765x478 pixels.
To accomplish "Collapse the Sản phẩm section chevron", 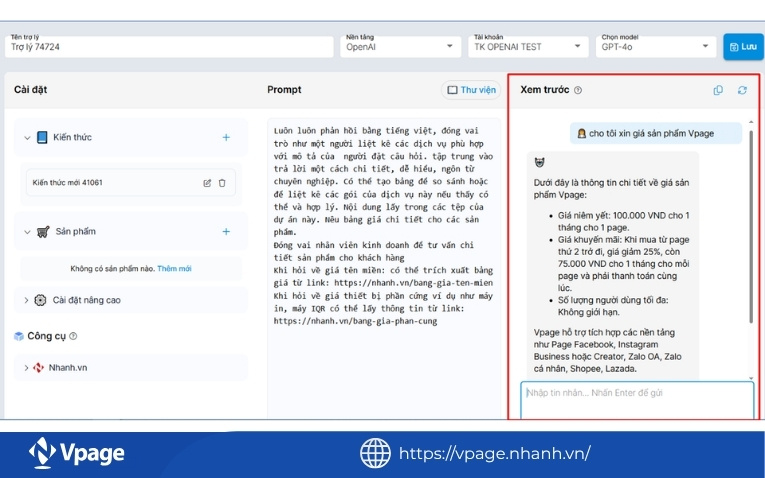I will click(x=27, y=232).
